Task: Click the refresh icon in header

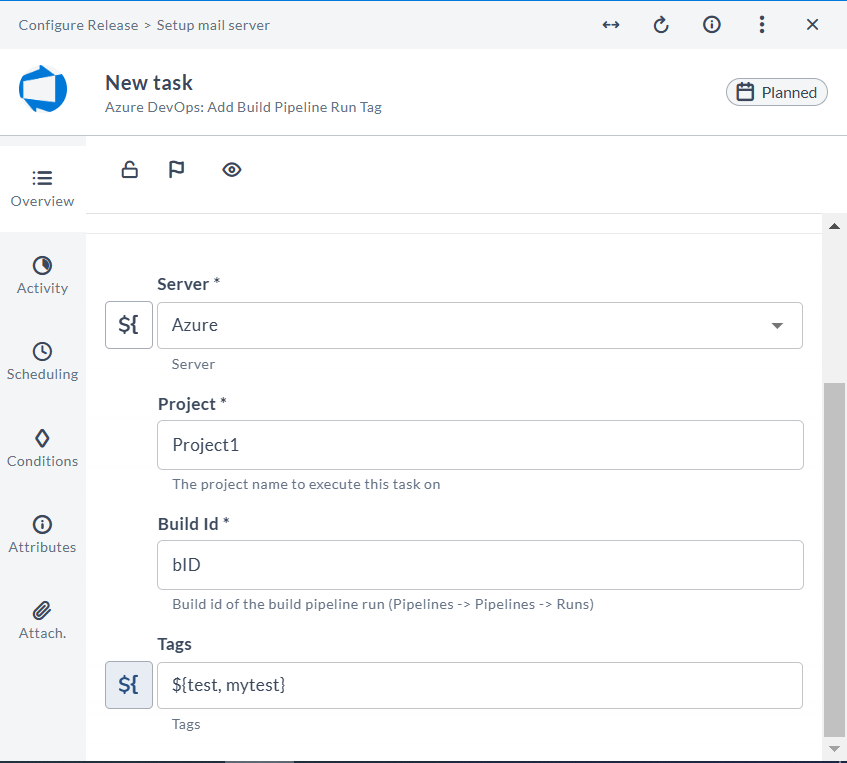Action: pyautogui.click(x=661, y=25)
